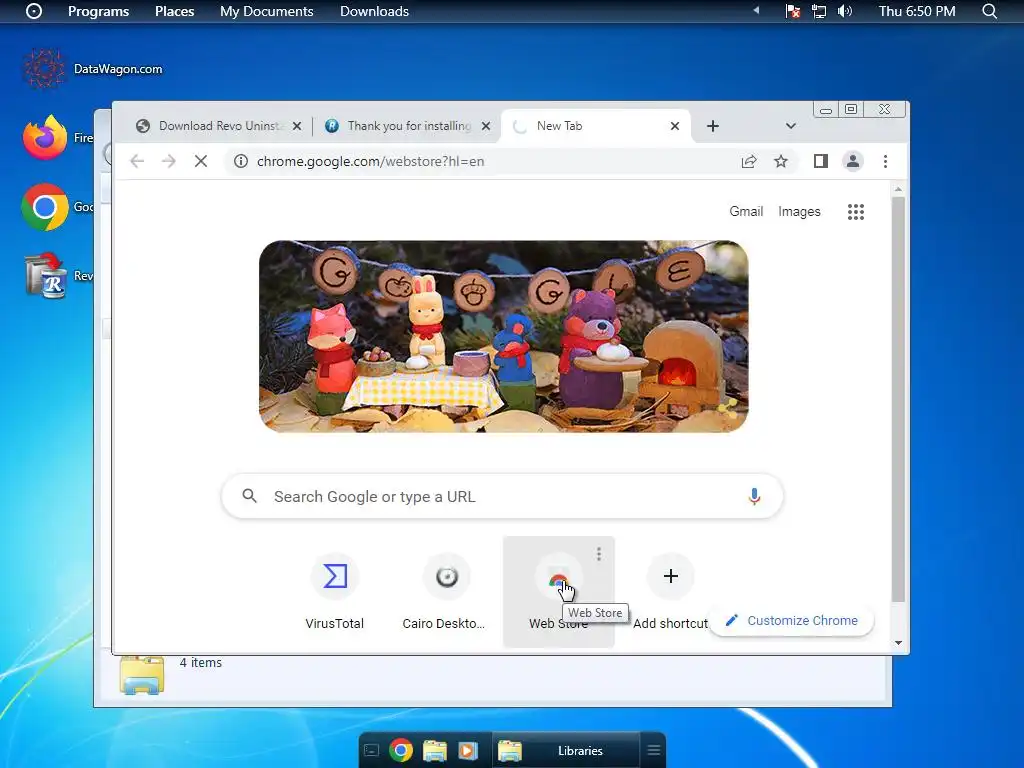
Task: Open the Chrome profile avatar
Action: (853, 161)
